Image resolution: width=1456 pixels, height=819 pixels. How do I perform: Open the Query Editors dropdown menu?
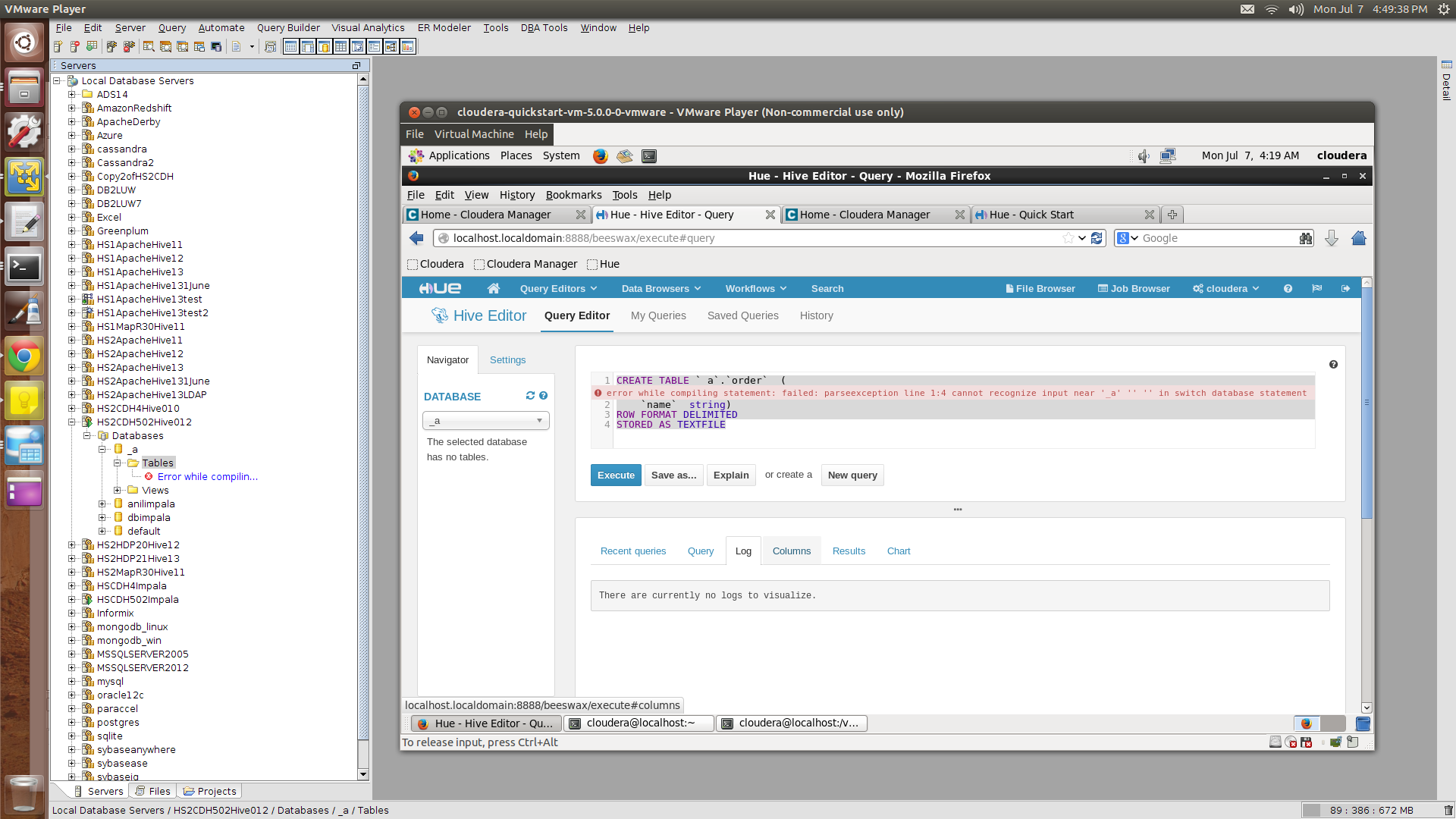click(x=558, y=288)
